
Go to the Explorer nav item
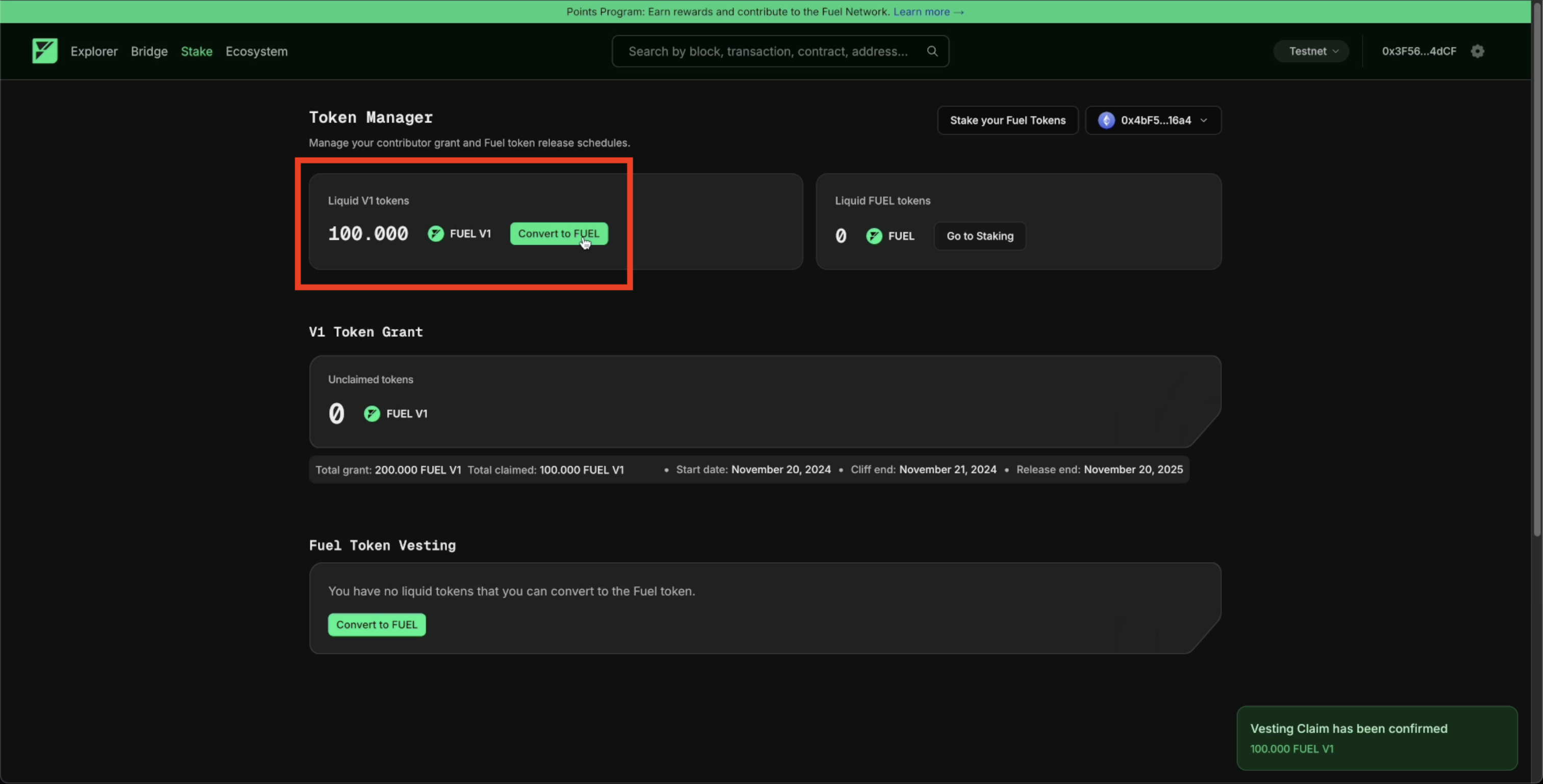(x=94, y=51)
